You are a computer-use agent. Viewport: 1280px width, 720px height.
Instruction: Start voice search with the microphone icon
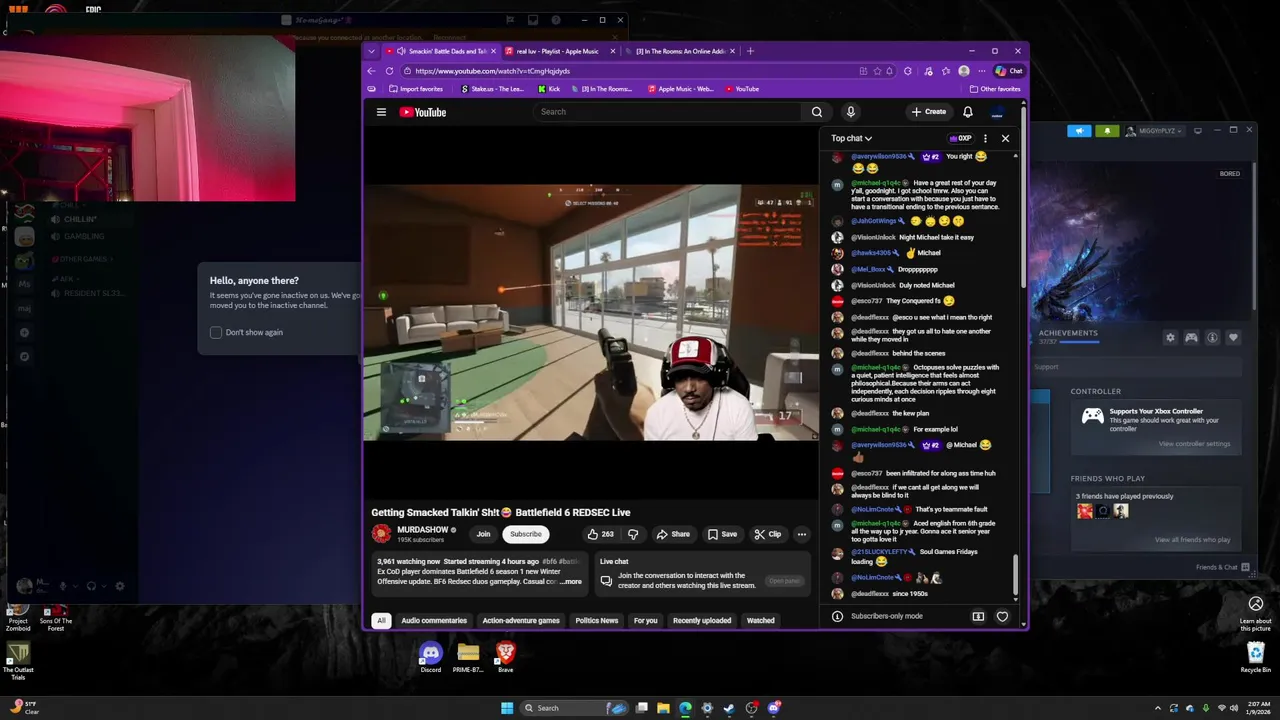tap(850, 112)
